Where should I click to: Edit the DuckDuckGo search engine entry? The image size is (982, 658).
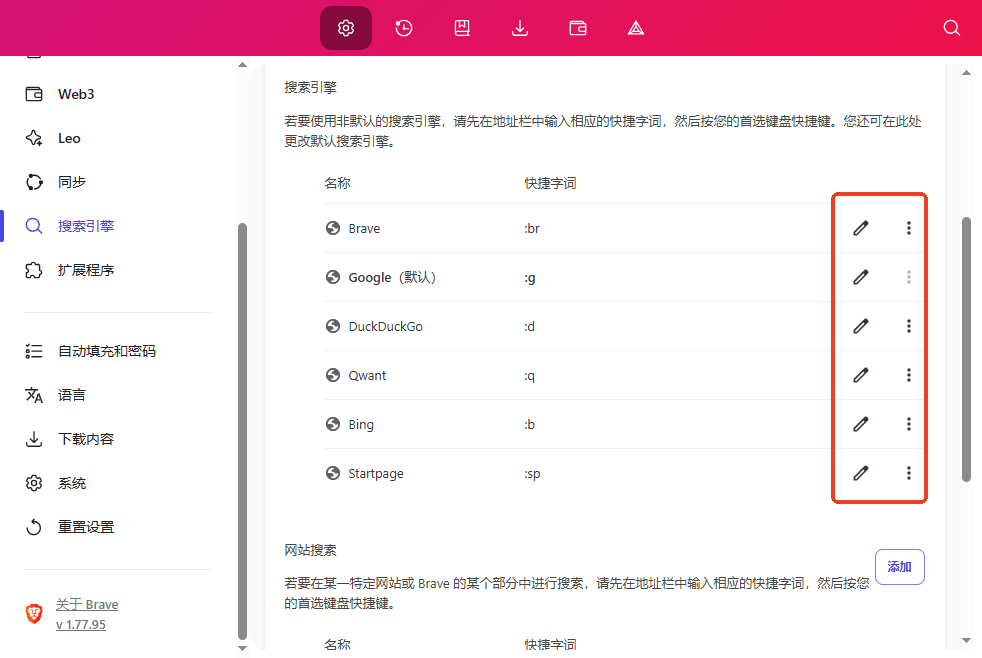click(x=861, y=326)
